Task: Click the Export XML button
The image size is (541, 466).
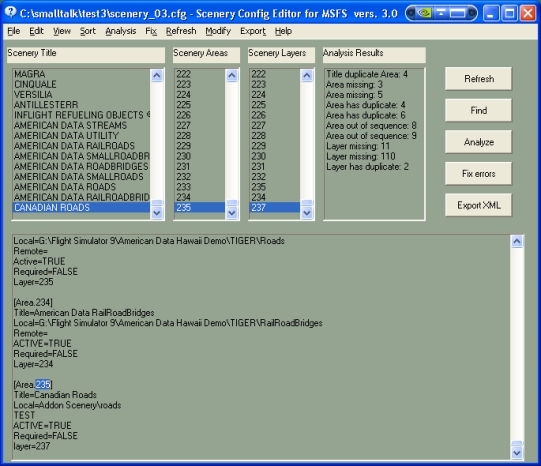Action: click(479, 205)
